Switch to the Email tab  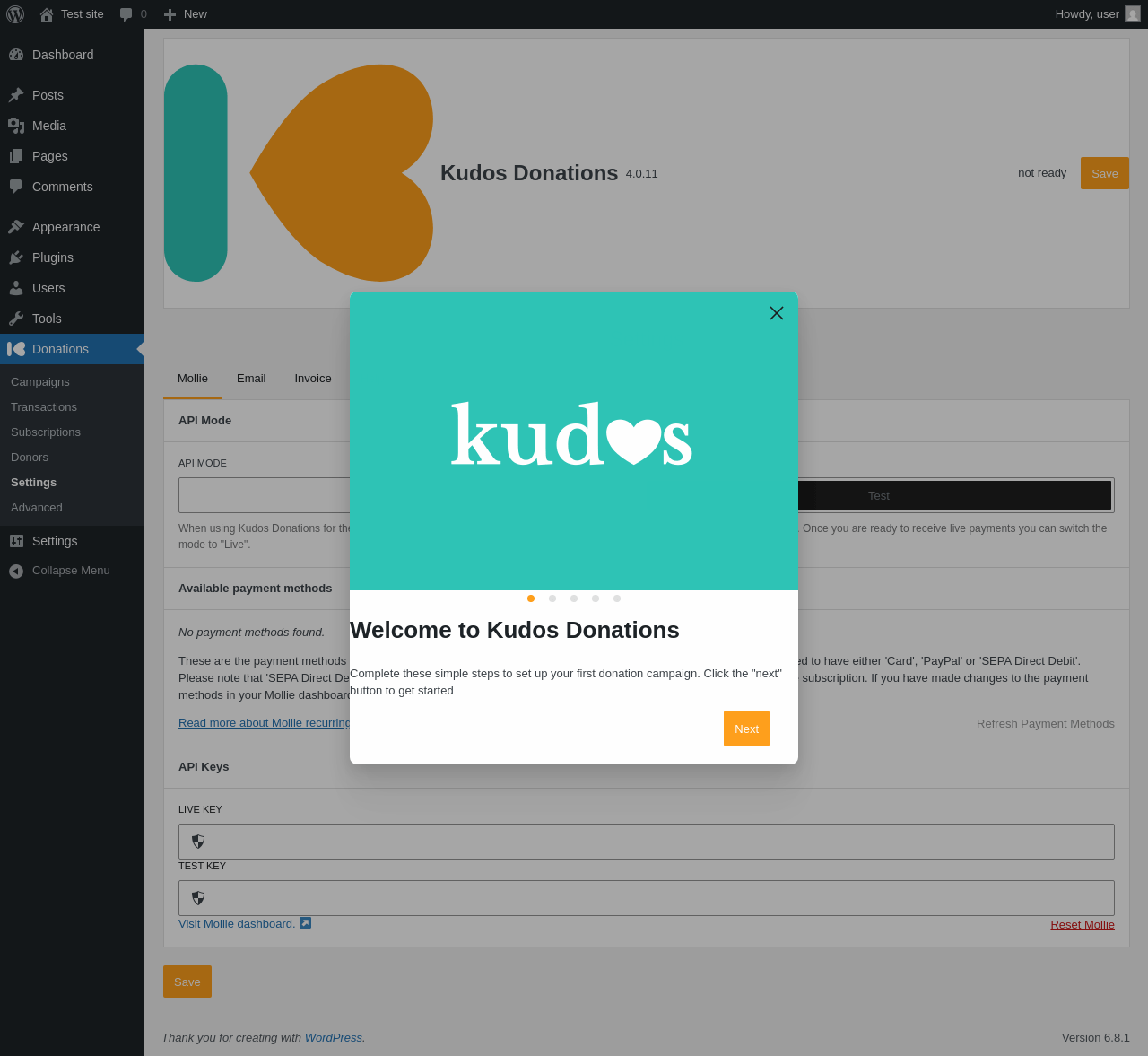251,379
